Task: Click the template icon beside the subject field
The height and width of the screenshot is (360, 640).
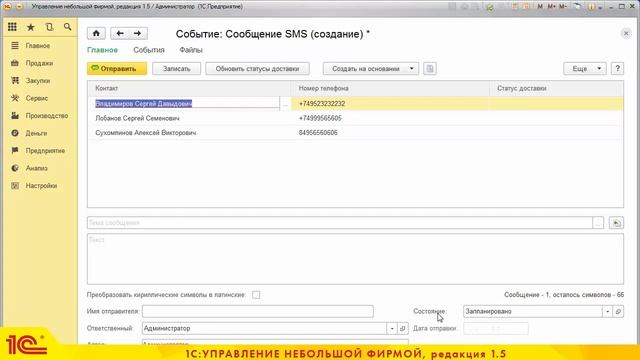Action: click(x=616, y=223)
